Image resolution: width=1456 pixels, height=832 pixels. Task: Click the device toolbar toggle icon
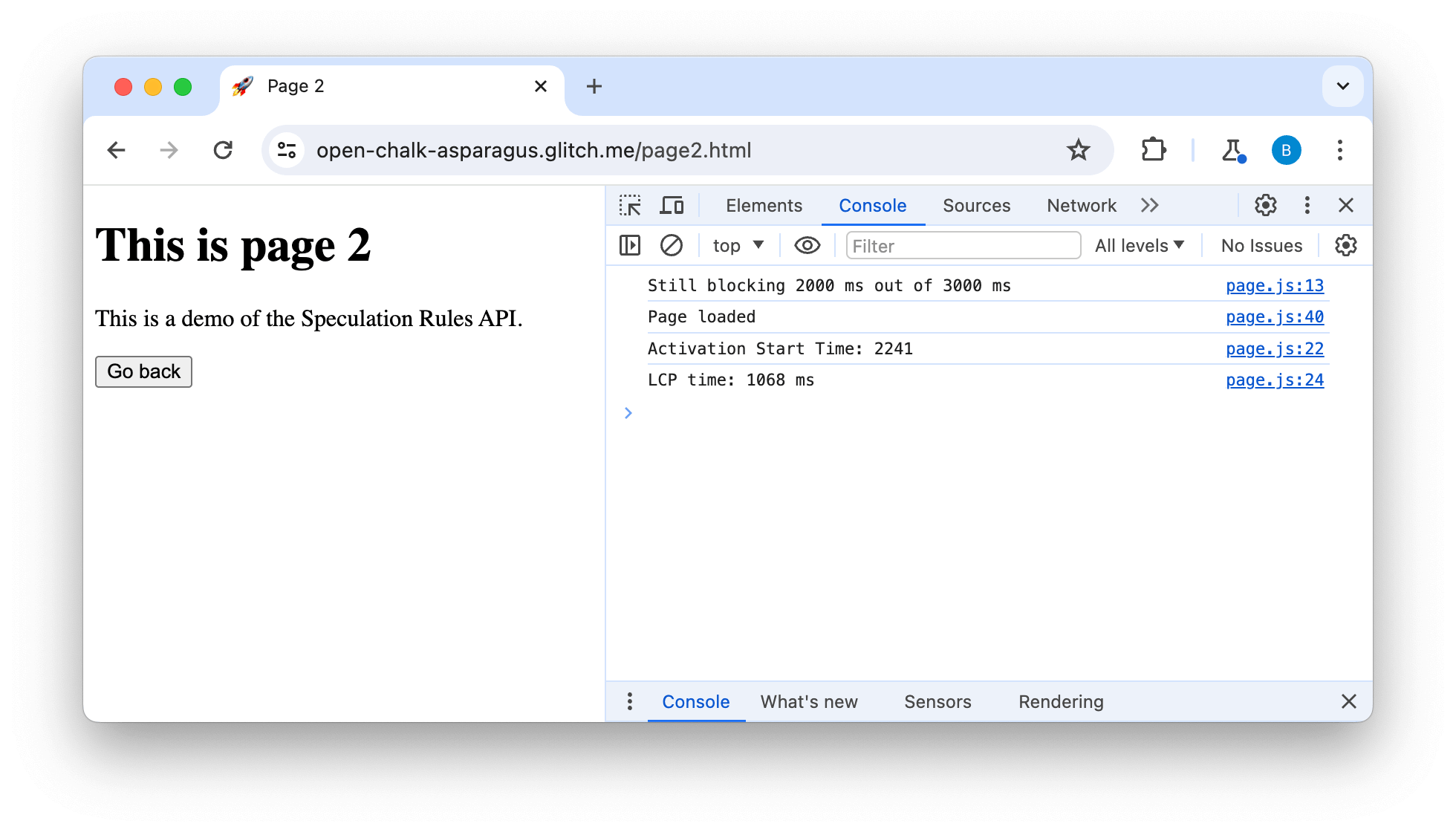(x=672, y=205)
